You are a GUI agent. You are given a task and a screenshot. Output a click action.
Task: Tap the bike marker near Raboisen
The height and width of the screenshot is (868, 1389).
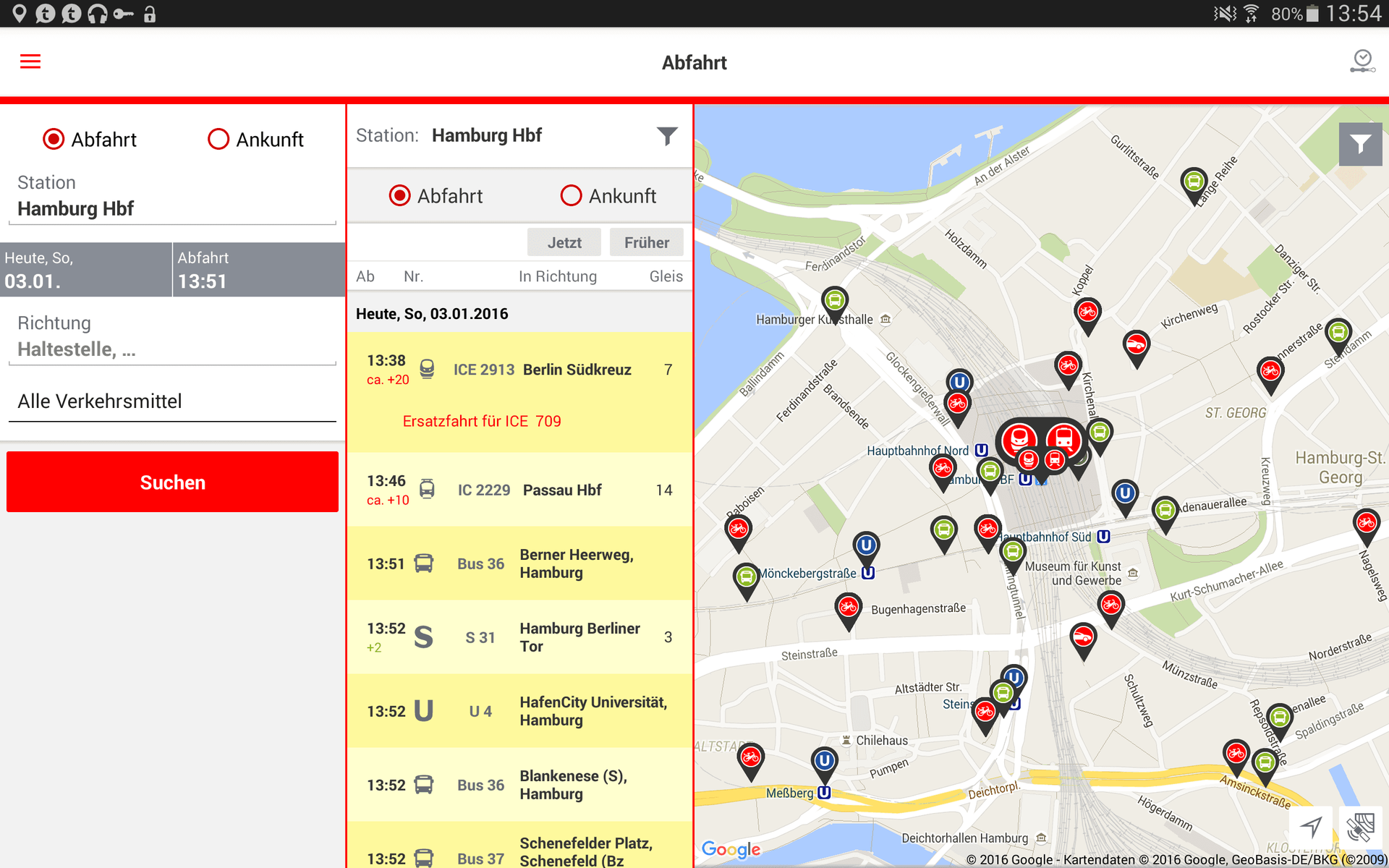tap(738, 531)
